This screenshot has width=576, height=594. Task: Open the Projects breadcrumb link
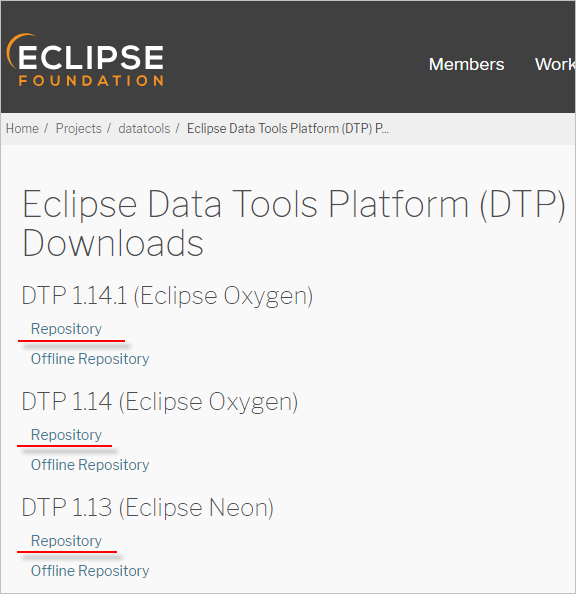coord(78,128)
